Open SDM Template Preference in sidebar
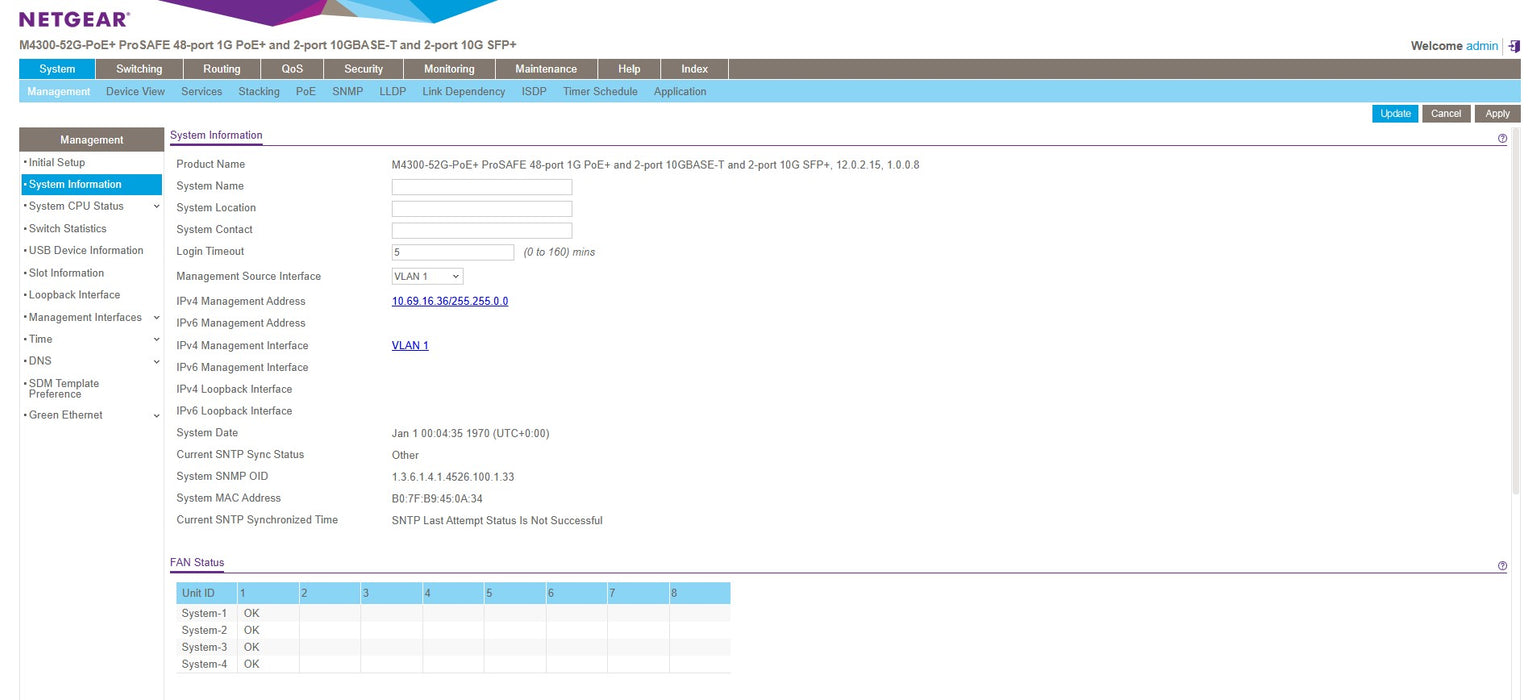This screenshot has width=1536, height=700. pos(64,389)
